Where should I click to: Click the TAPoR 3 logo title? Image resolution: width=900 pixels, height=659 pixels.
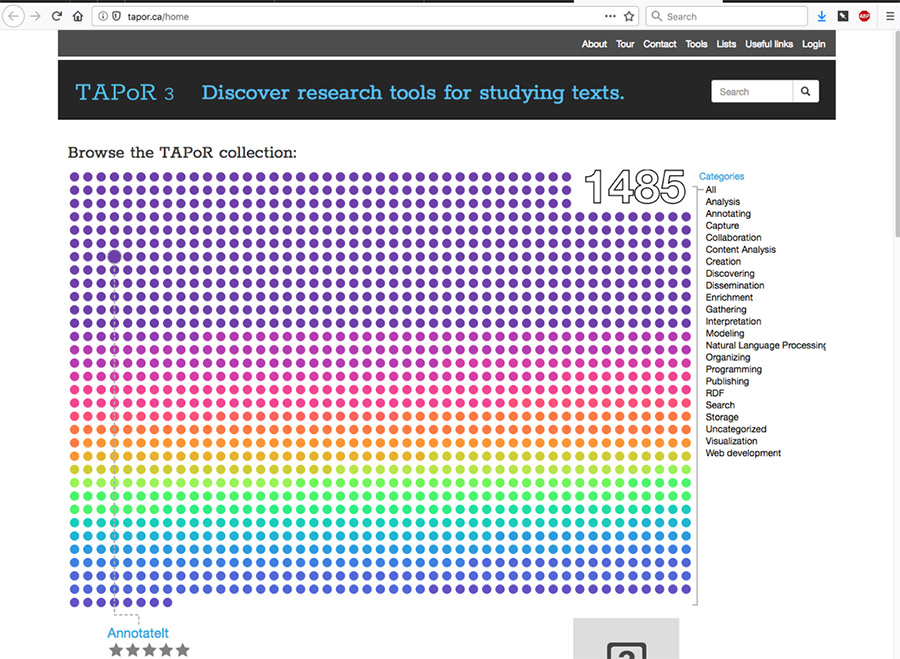point(125,92)
